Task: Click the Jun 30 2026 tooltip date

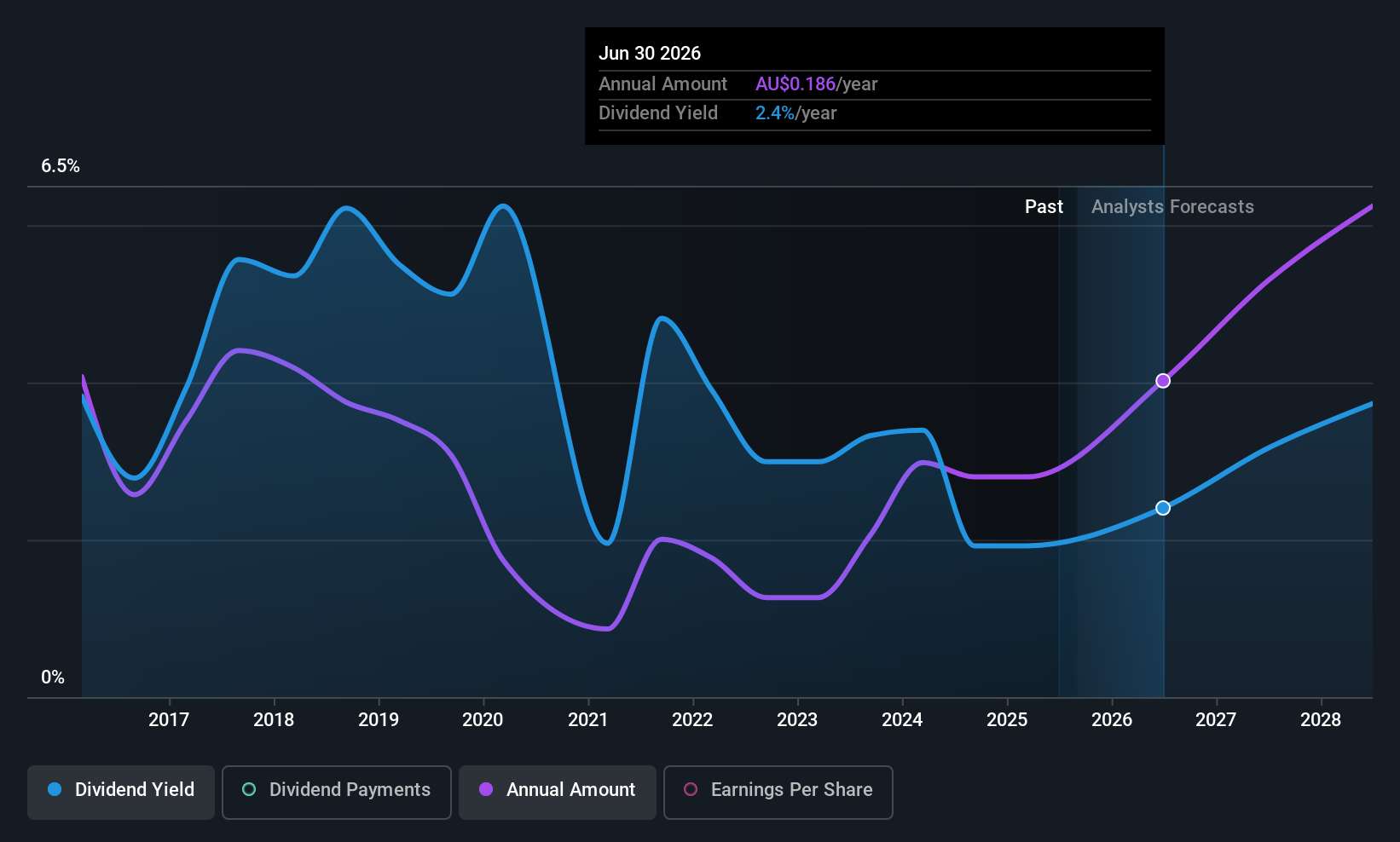Action: pos(650,54)
